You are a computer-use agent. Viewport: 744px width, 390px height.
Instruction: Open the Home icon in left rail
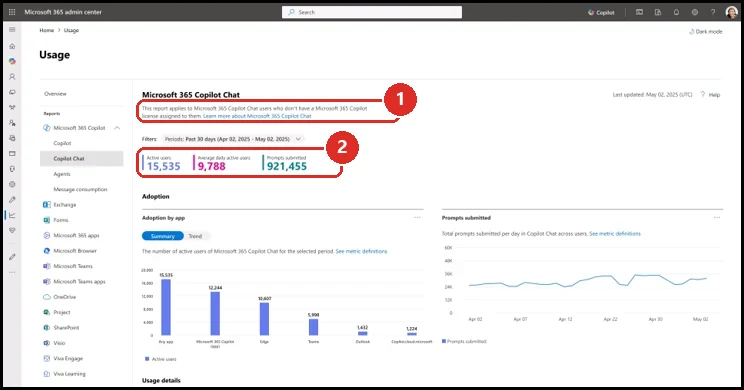[12, 46]
